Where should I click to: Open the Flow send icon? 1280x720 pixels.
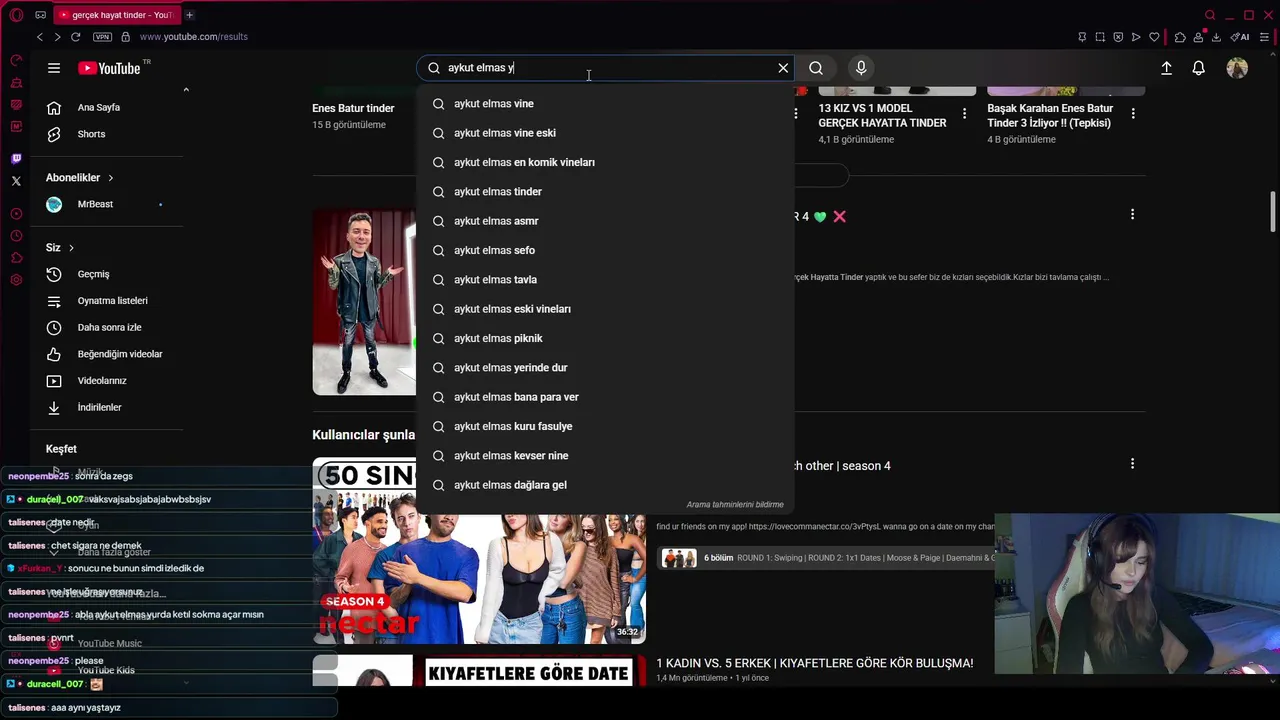tap(1136, 37)
